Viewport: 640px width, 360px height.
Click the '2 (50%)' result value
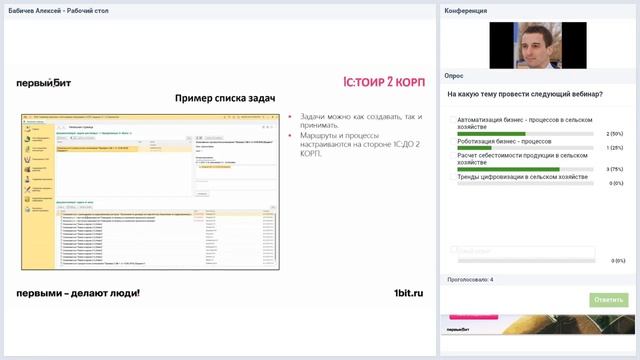[x=615, y=134]
